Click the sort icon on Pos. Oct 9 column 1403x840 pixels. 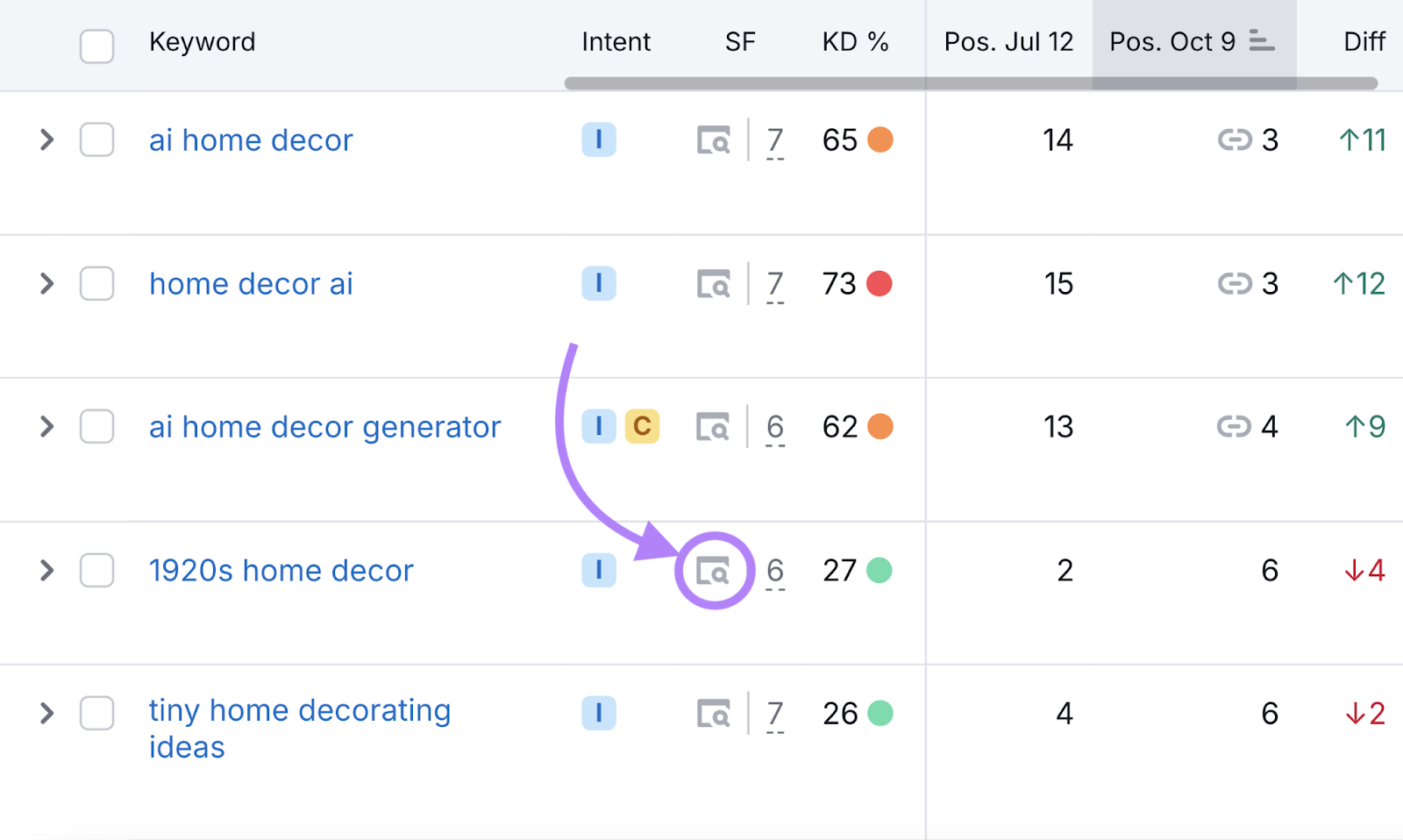(x=1260, y=41)
